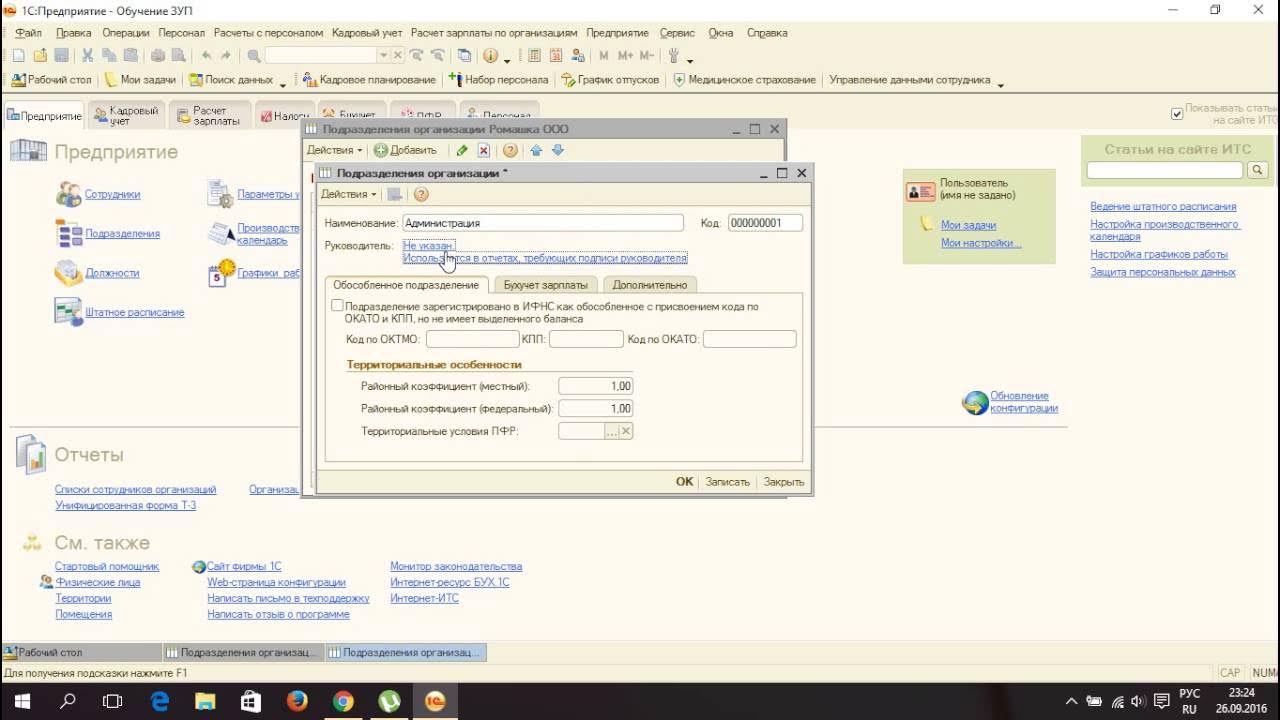Open the Операции menu

[x=126, y=33]
